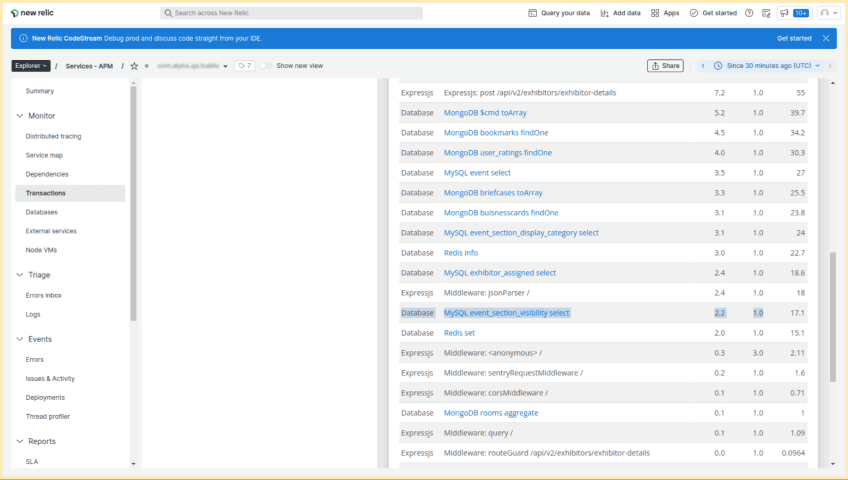Click Get started in CodeStream banner
Screen dimensions: 848x480
(x=794, y=38)
